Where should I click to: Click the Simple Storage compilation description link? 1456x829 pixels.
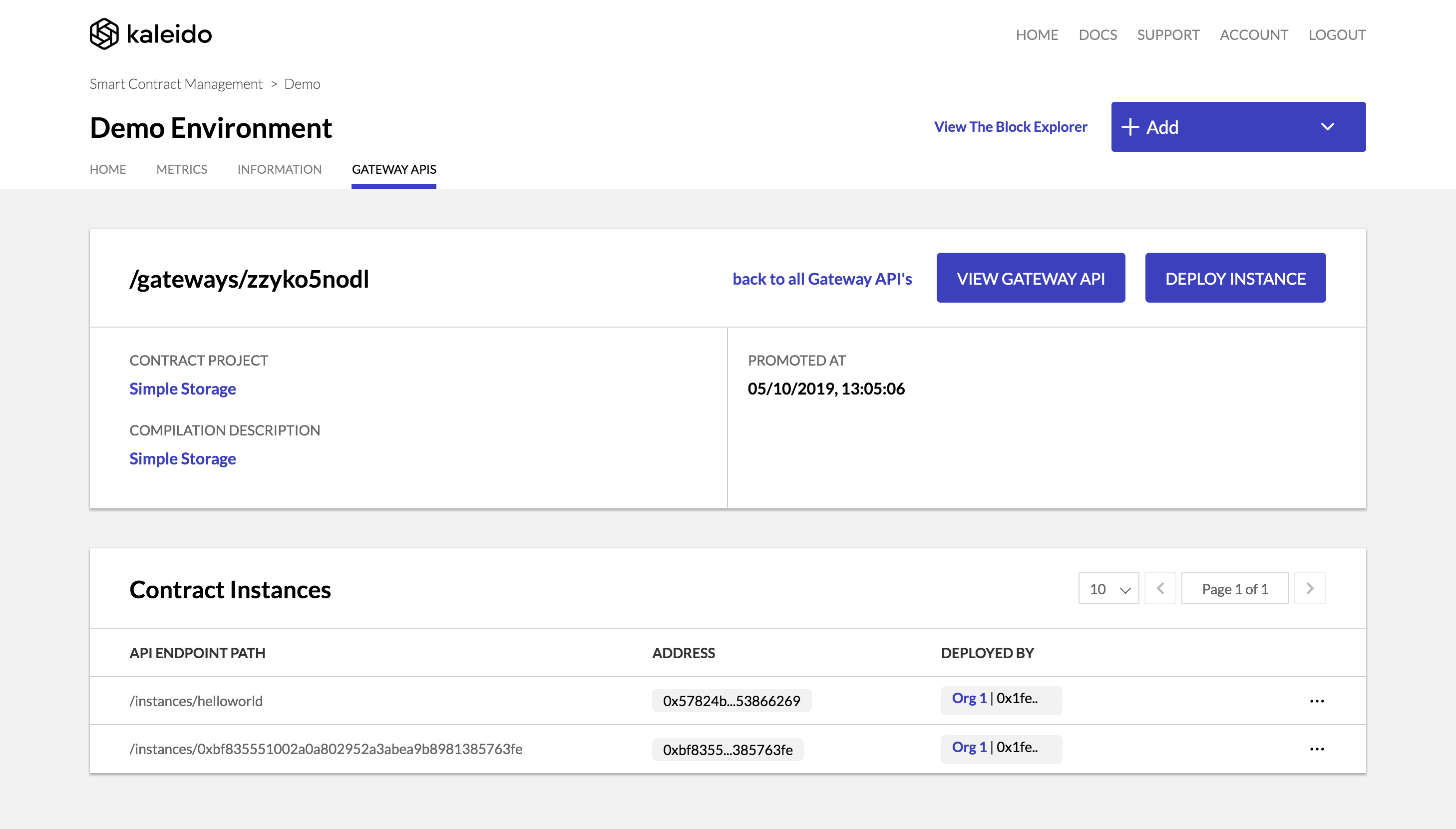183,458
